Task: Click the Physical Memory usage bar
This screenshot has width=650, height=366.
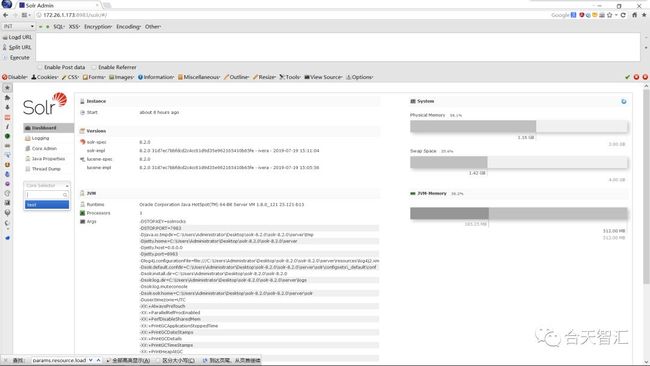Action: point(519,126)
